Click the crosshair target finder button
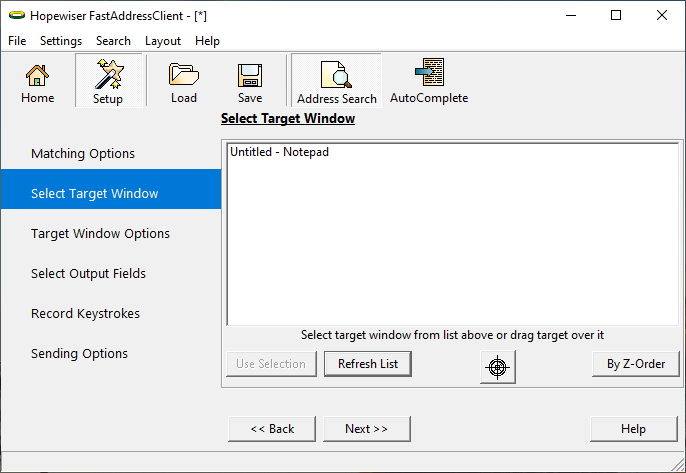This screenshot has height=473, width=686. pos(497,367)
